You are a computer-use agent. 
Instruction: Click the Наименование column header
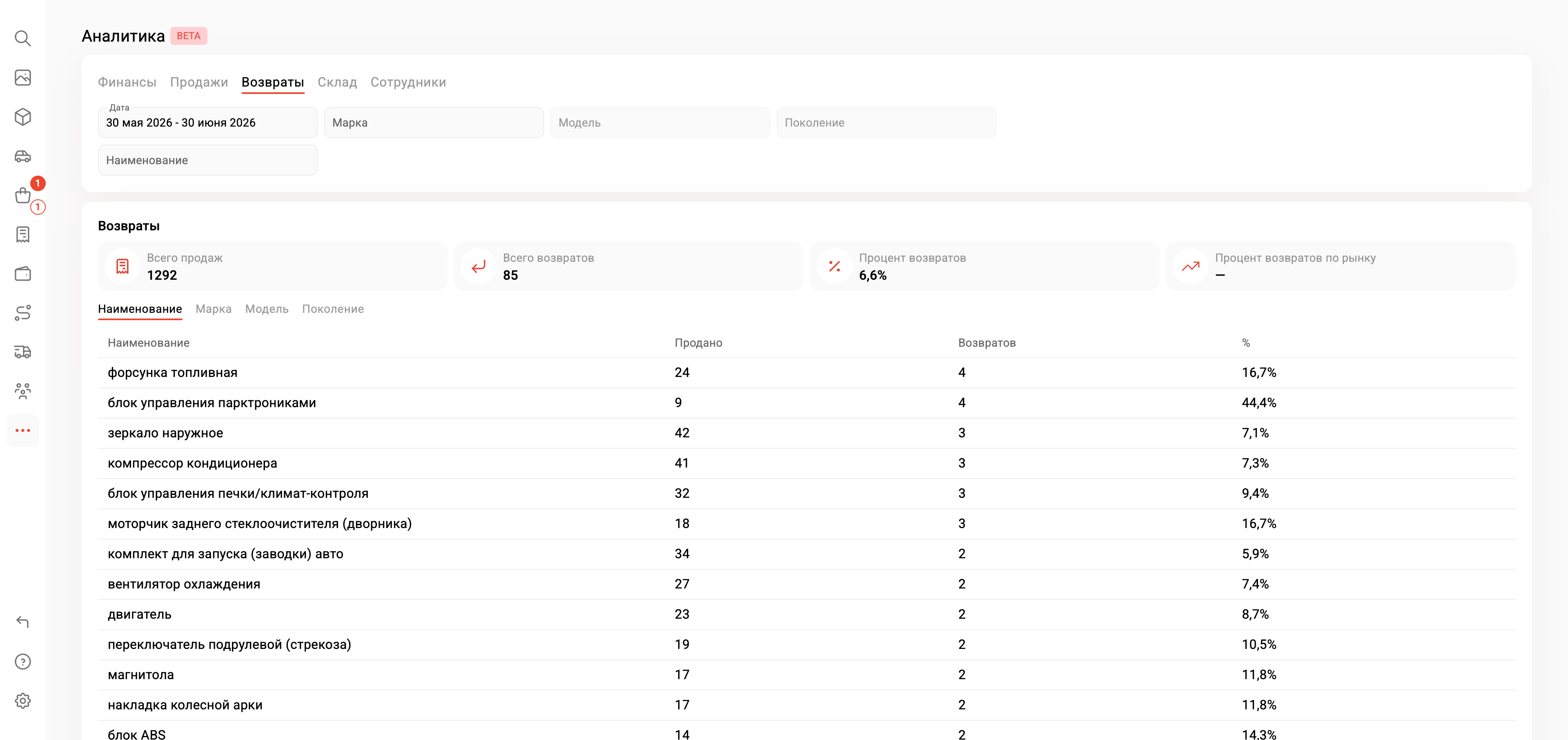pyautogui.click(x=149, y=343)
